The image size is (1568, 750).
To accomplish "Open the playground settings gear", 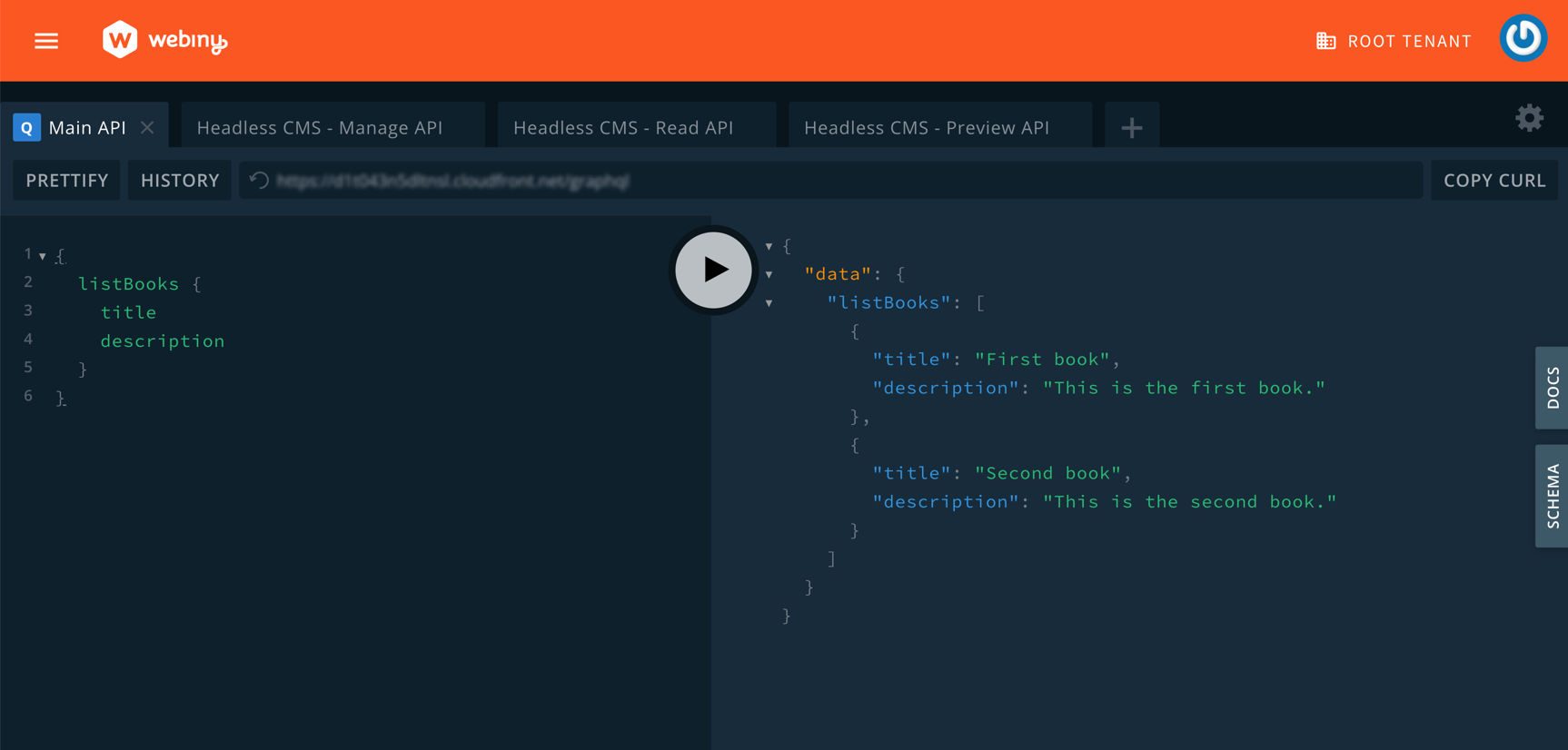I will 1529,118.
